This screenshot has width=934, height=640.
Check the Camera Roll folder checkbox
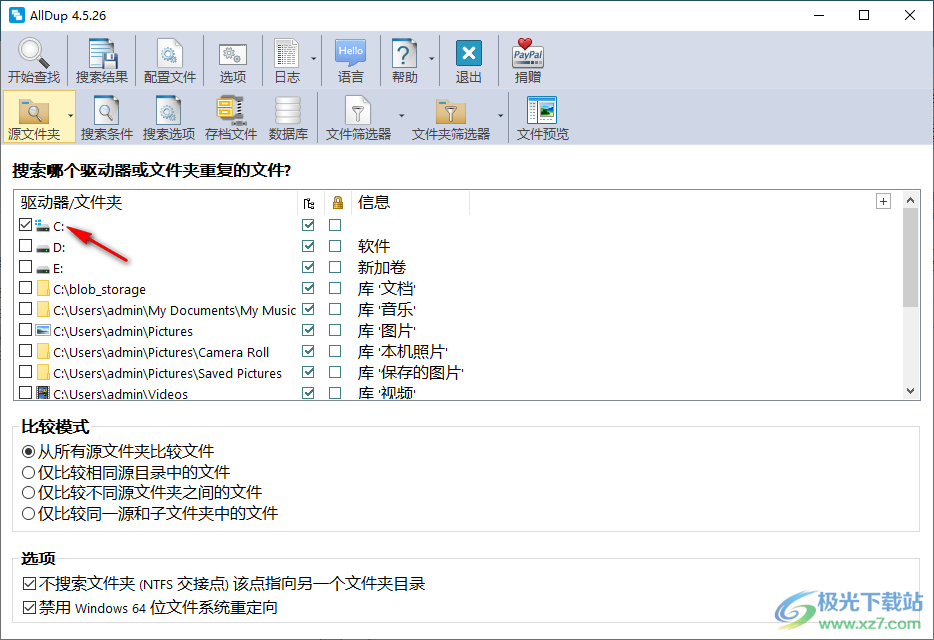click(x=25, y=350)
